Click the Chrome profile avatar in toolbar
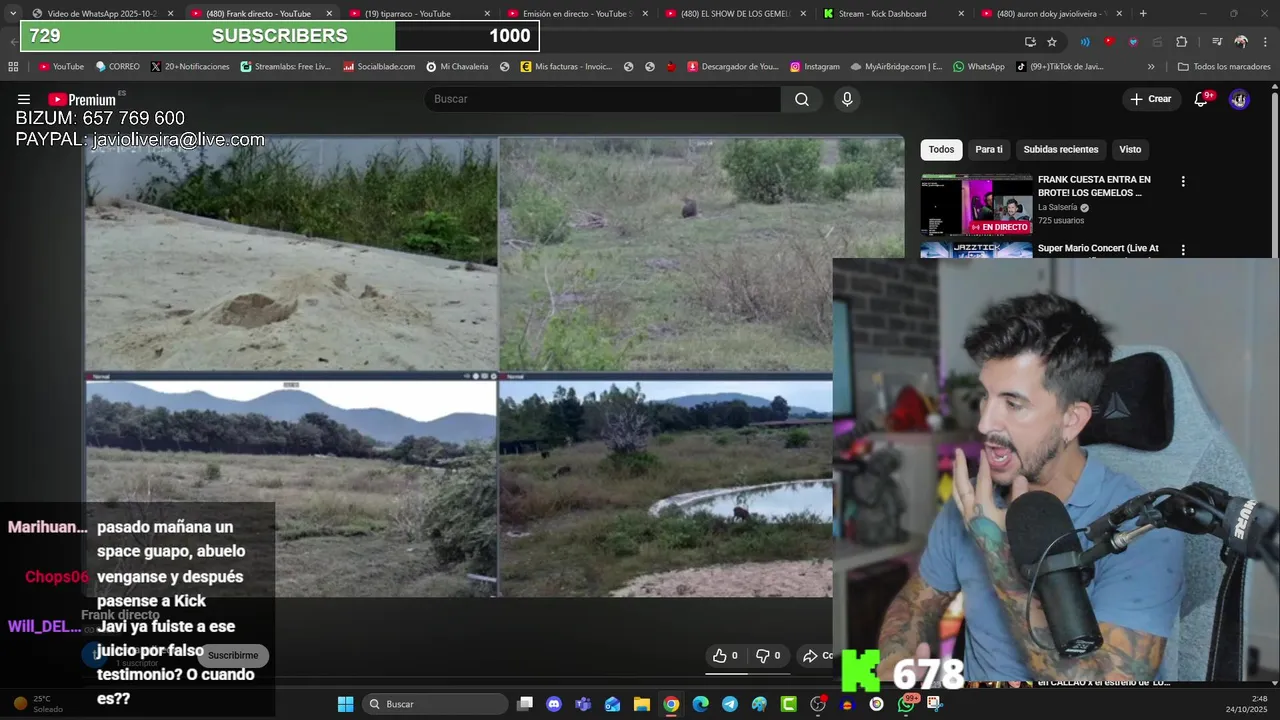Image resolution: width=1280 pixels, height=720 pixels. (x=1241, y=42)
